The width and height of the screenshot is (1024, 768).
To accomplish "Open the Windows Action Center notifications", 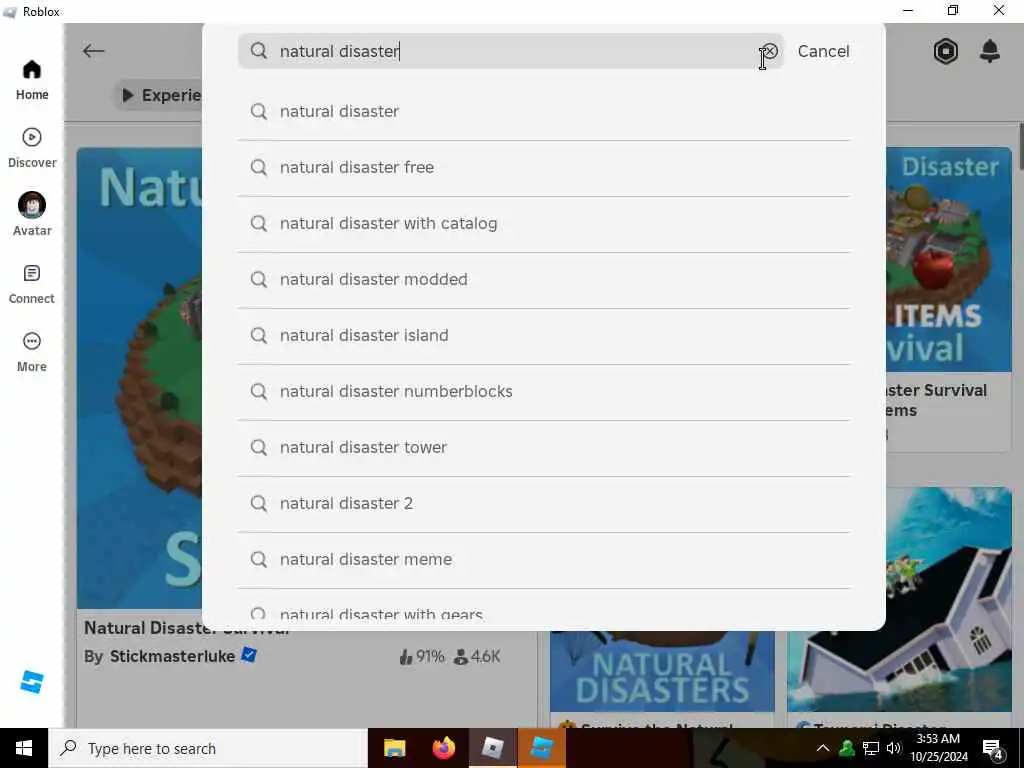I will pyautogui.click(x=993, y=749).
